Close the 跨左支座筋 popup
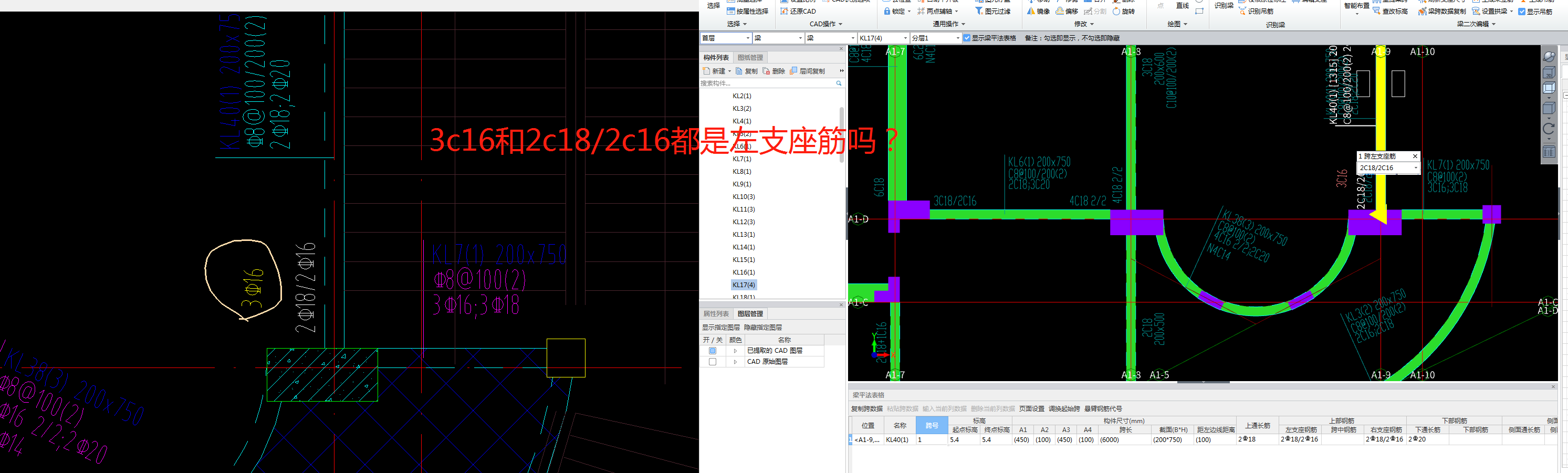1568x473 pixels. tap(1415, 156)
